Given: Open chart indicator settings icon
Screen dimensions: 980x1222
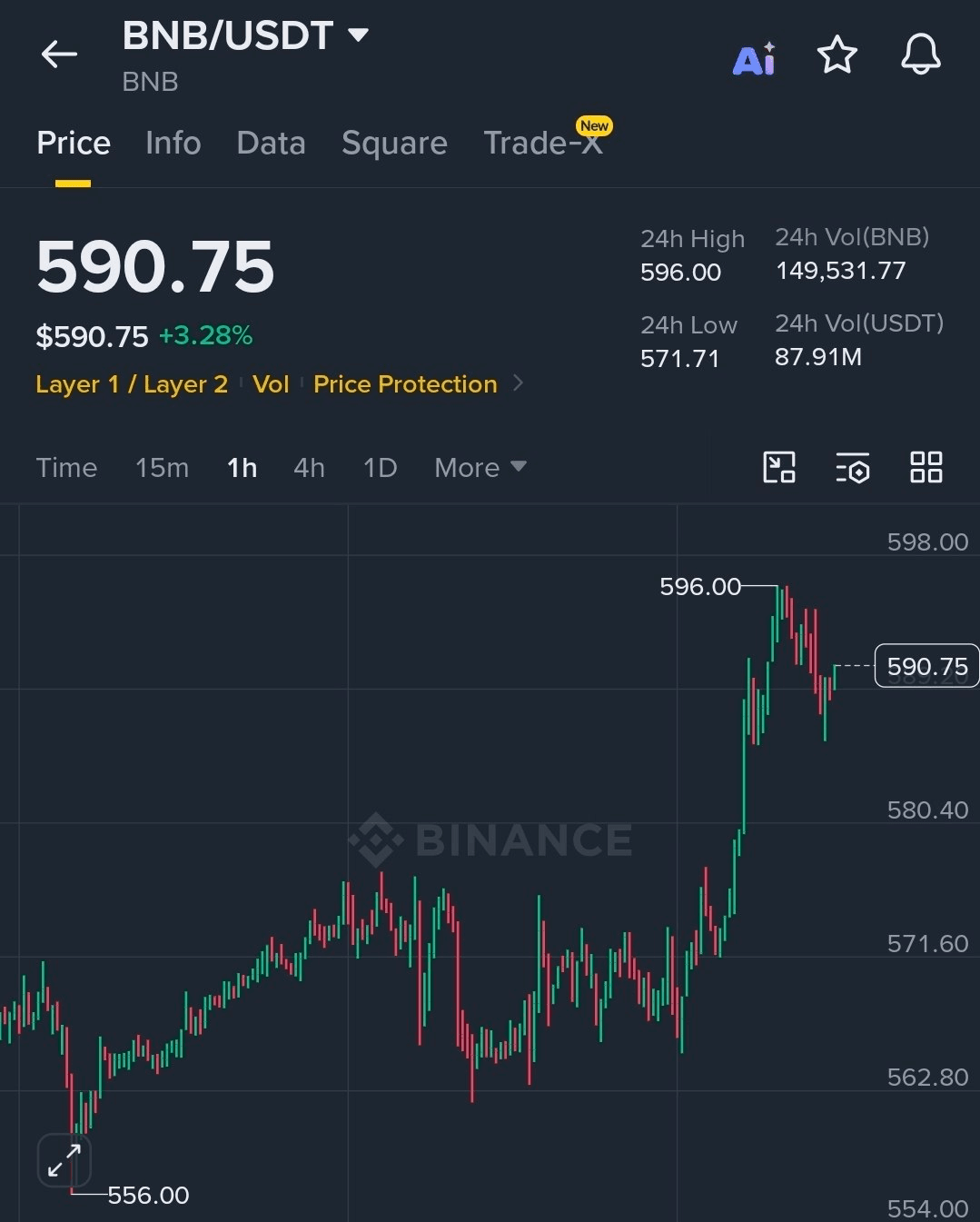Looking at the screenshot, I should coord(853,467).
